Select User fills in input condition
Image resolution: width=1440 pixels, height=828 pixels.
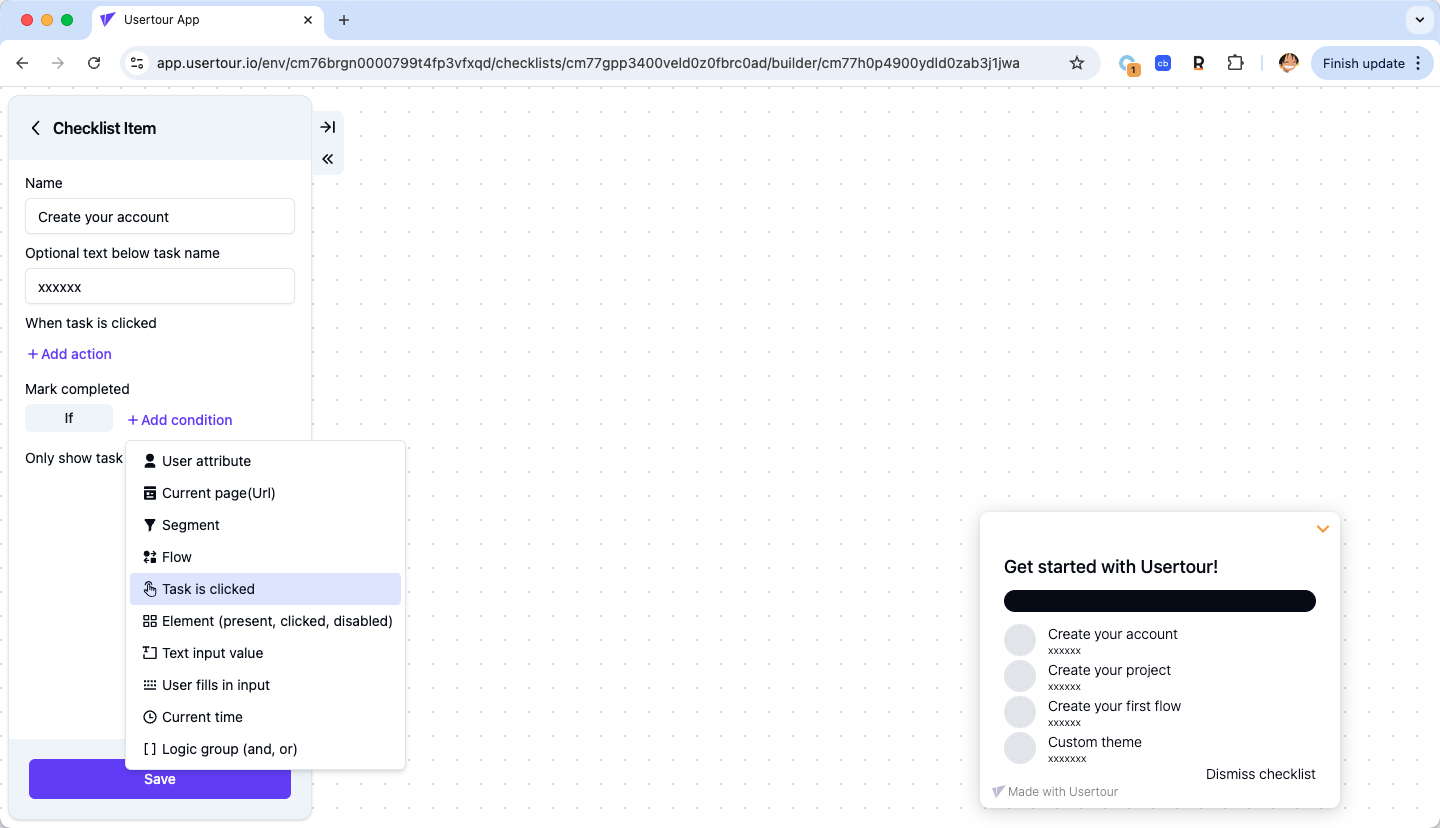(x=265, y=685)
